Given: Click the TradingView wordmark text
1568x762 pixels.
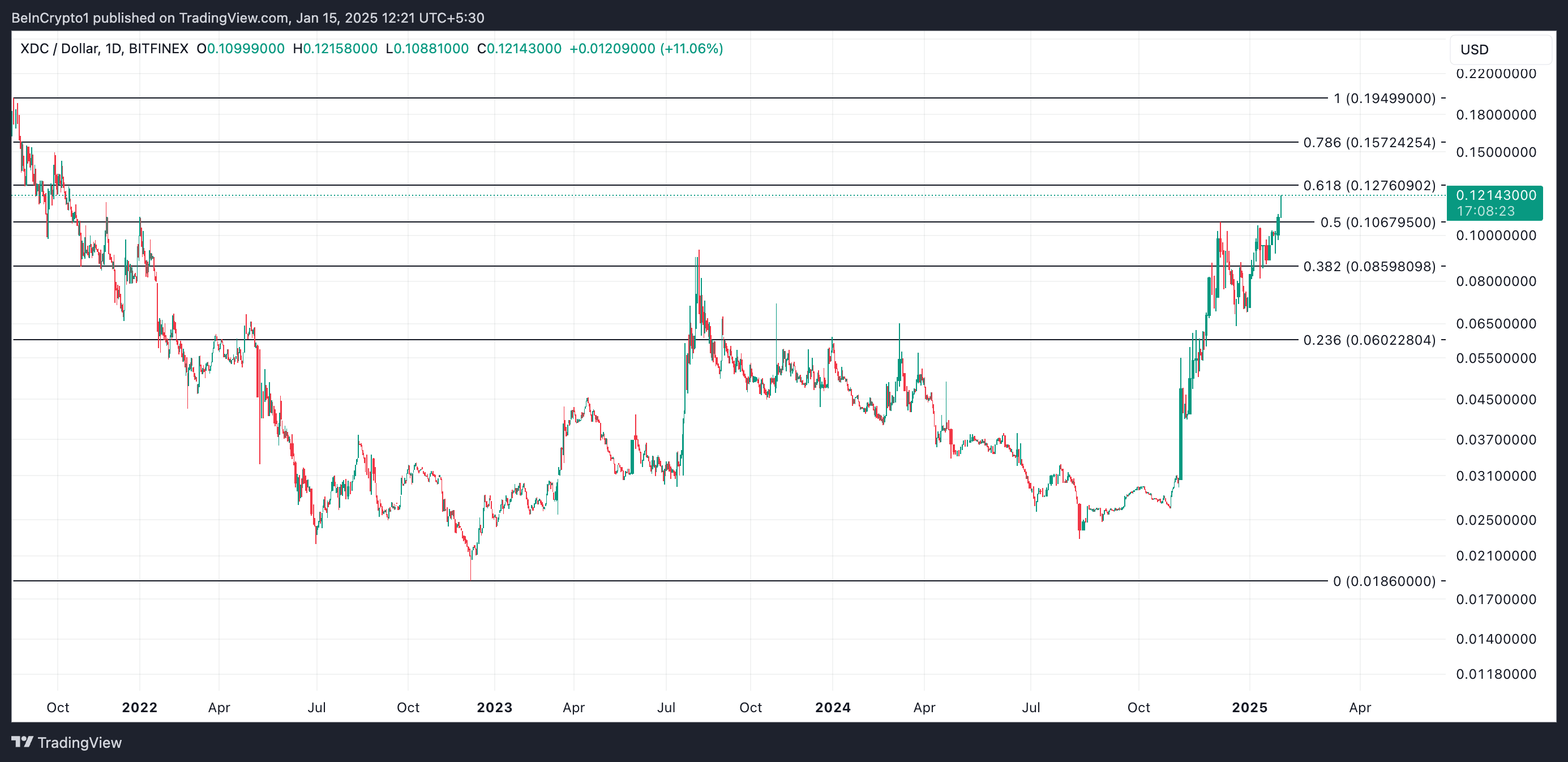Looking at the screenshot, I should [x=79, y=743].
